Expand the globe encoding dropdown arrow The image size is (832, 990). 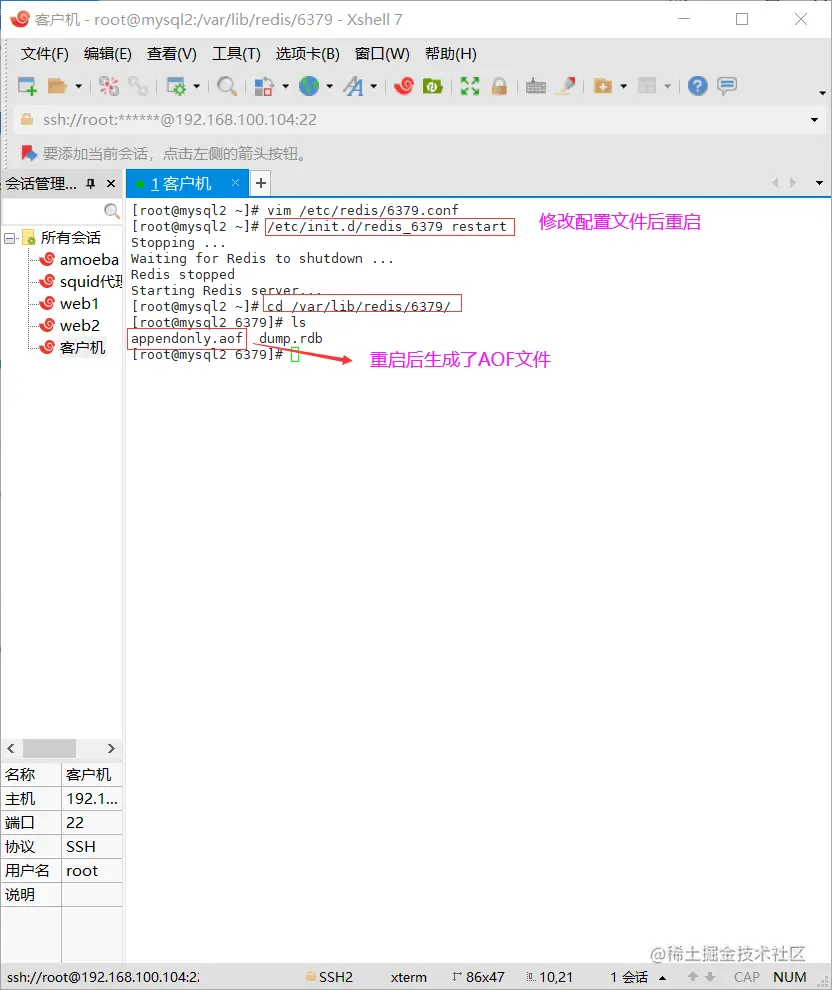[330, 86]
